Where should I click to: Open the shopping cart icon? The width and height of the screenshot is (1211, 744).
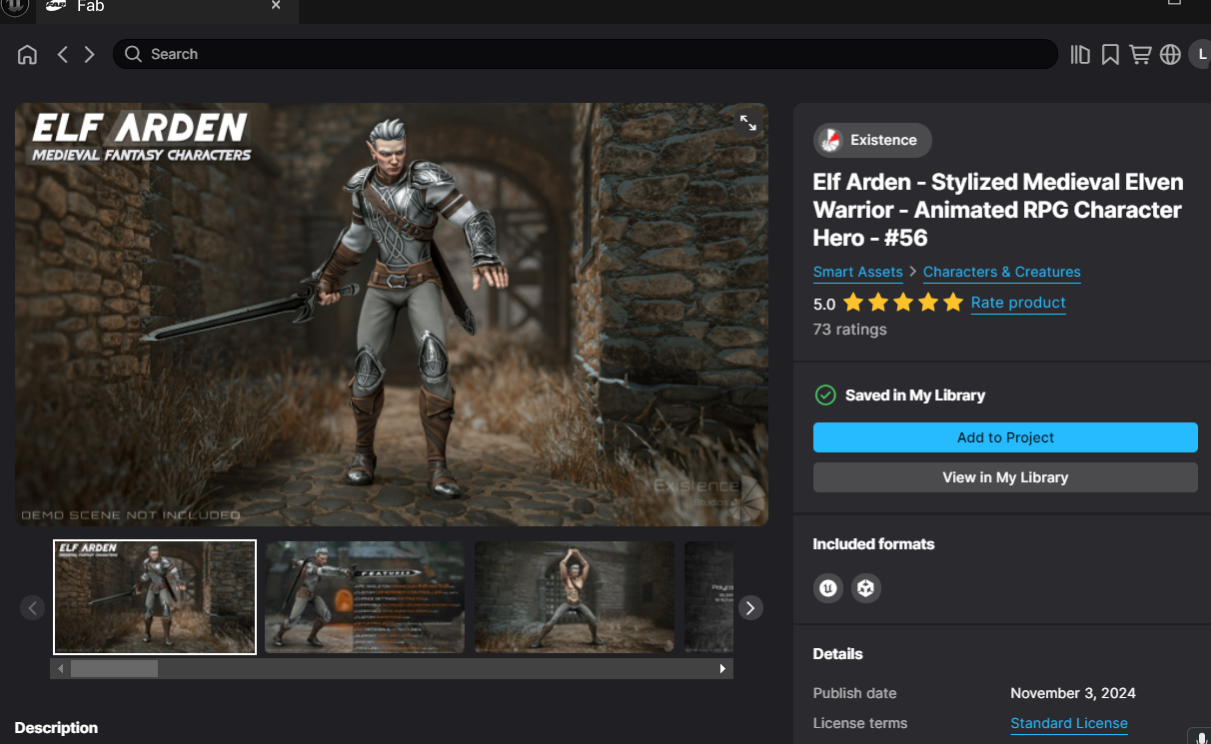pyautogui.click(x=1140, y=54)
